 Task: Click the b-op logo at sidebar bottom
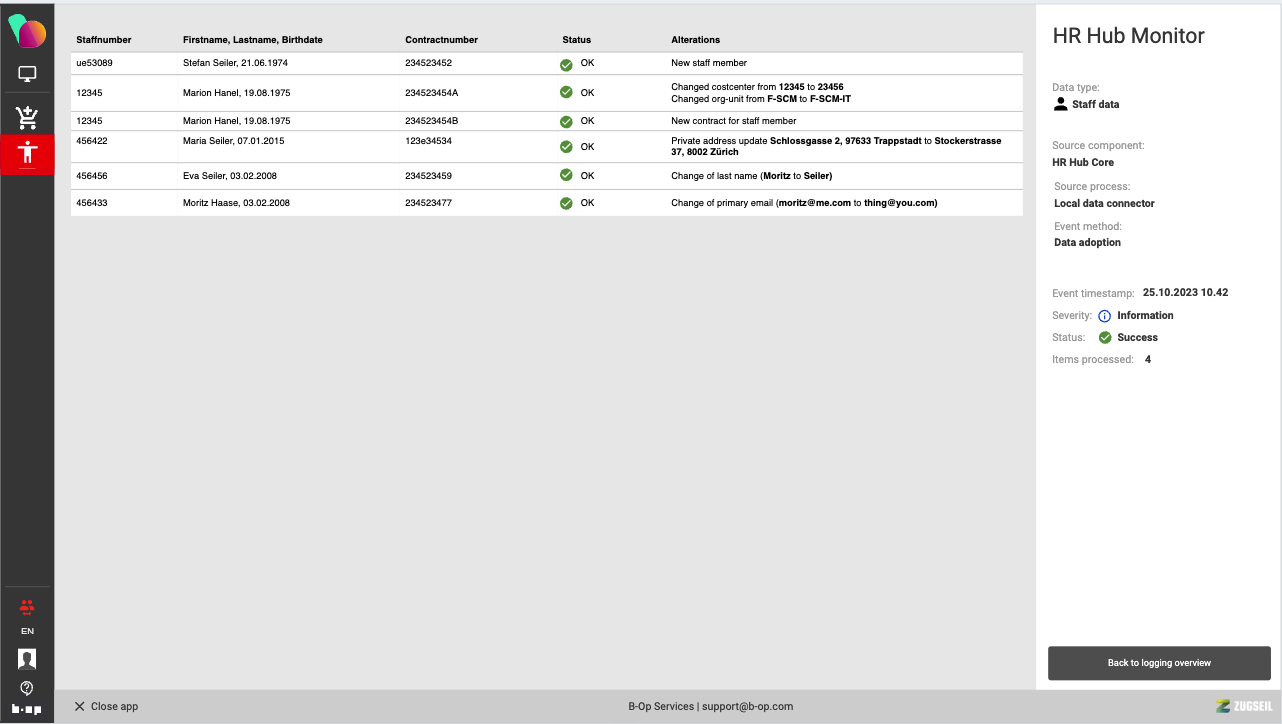pyautogui.click(x=27, y=709)
